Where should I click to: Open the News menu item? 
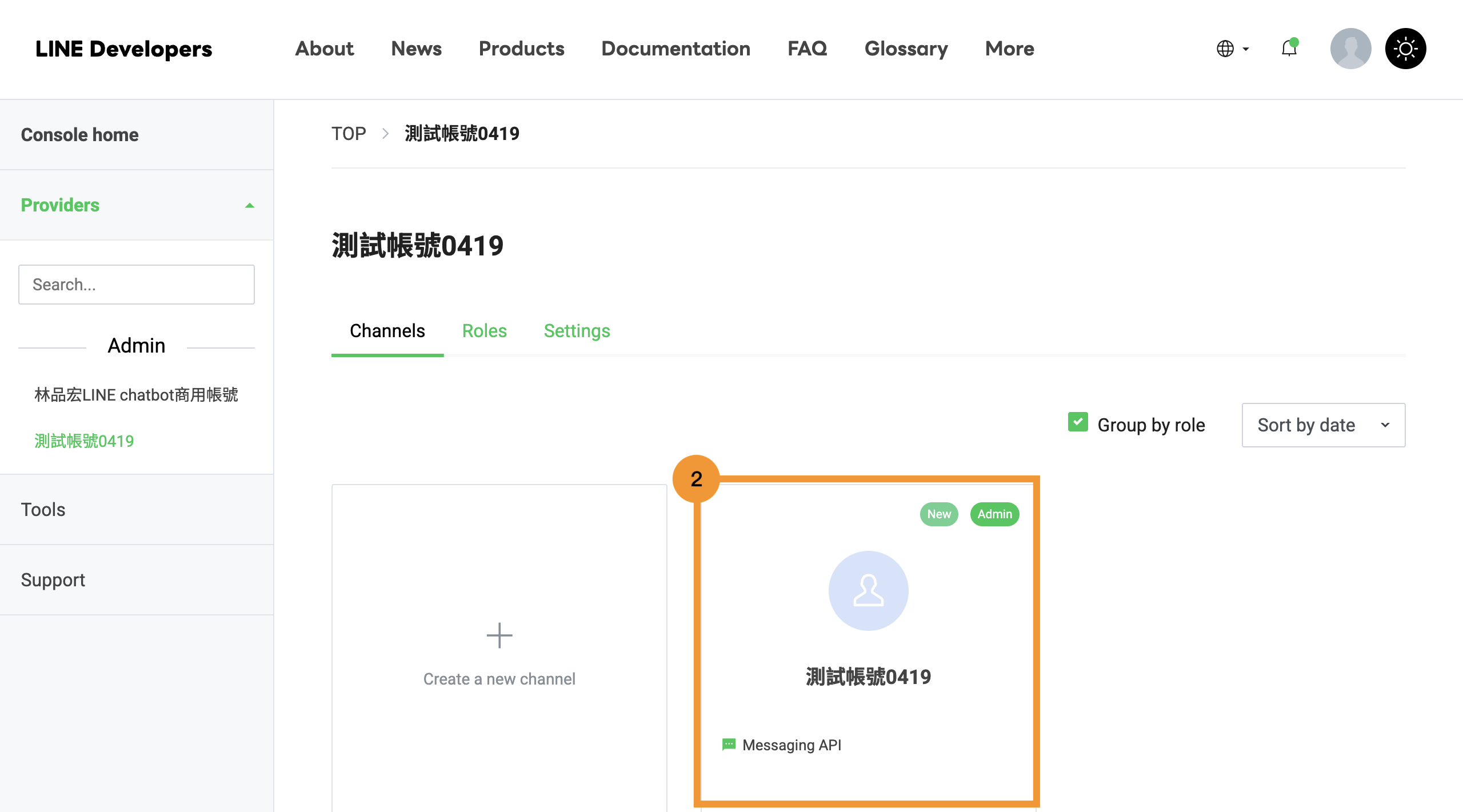tap(416, 49)
